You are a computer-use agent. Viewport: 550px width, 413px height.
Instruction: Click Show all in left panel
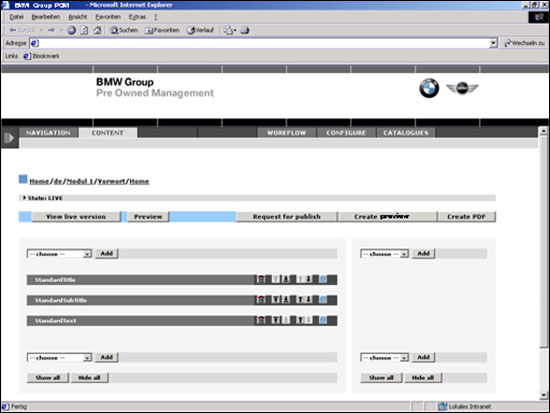tap(48, 378)
